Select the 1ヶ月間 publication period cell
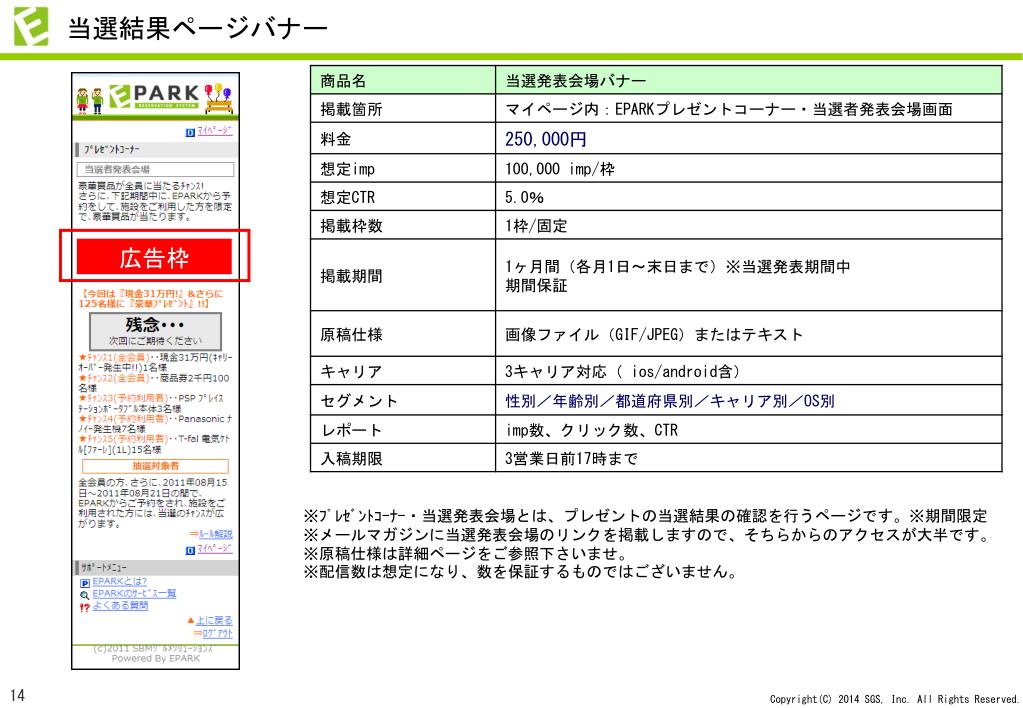This screenshot has height=708, width=1023. coord(748,275)
